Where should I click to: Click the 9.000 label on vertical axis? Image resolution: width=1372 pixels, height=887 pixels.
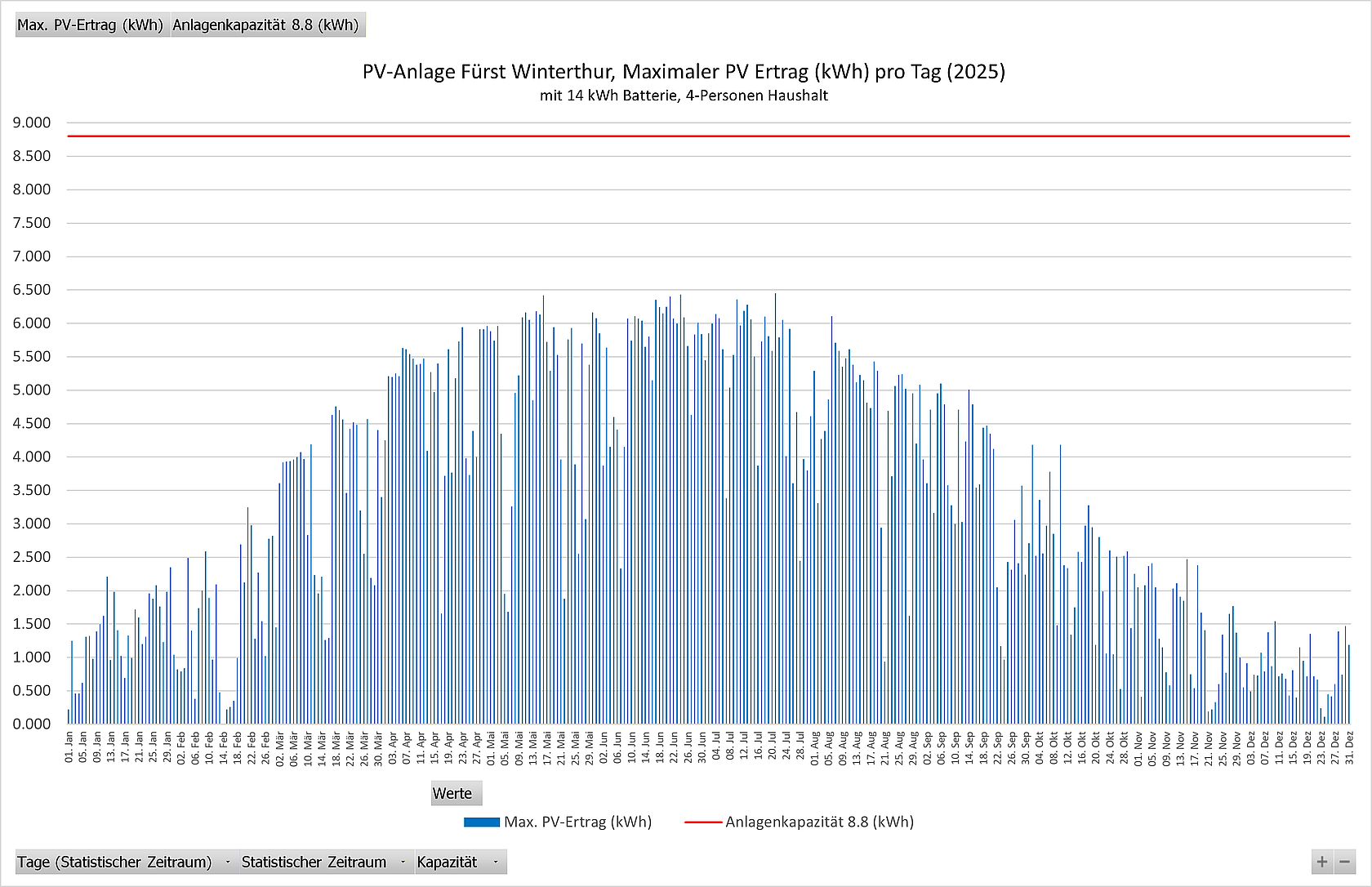point(32,123)
